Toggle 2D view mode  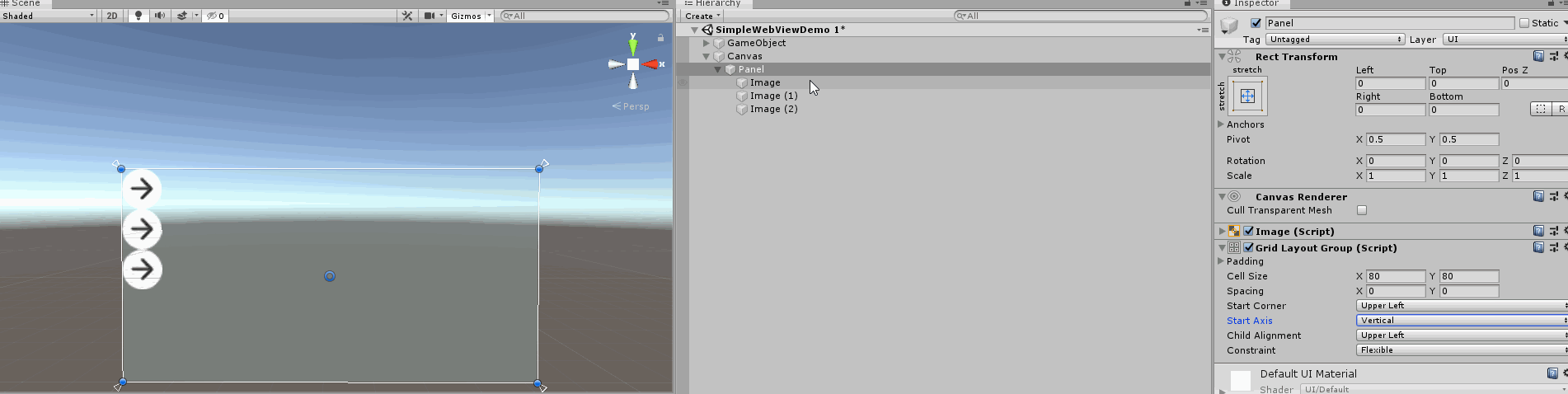click(x=112, y=16)
